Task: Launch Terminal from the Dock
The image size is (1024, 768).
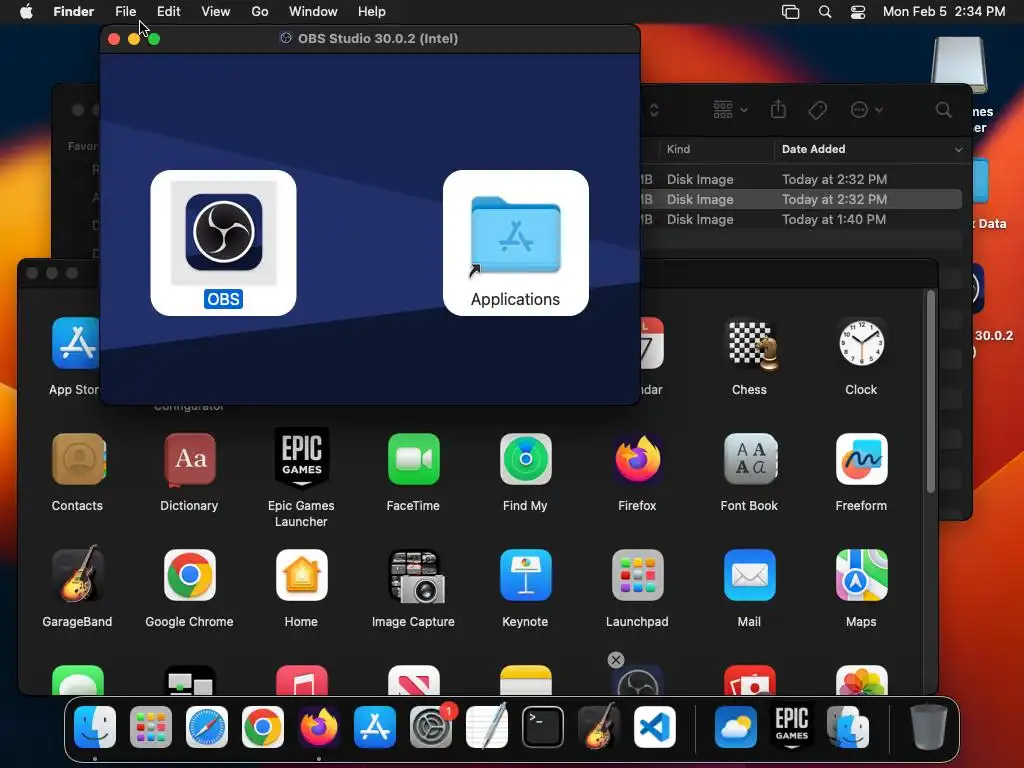Action: (543, 727)
